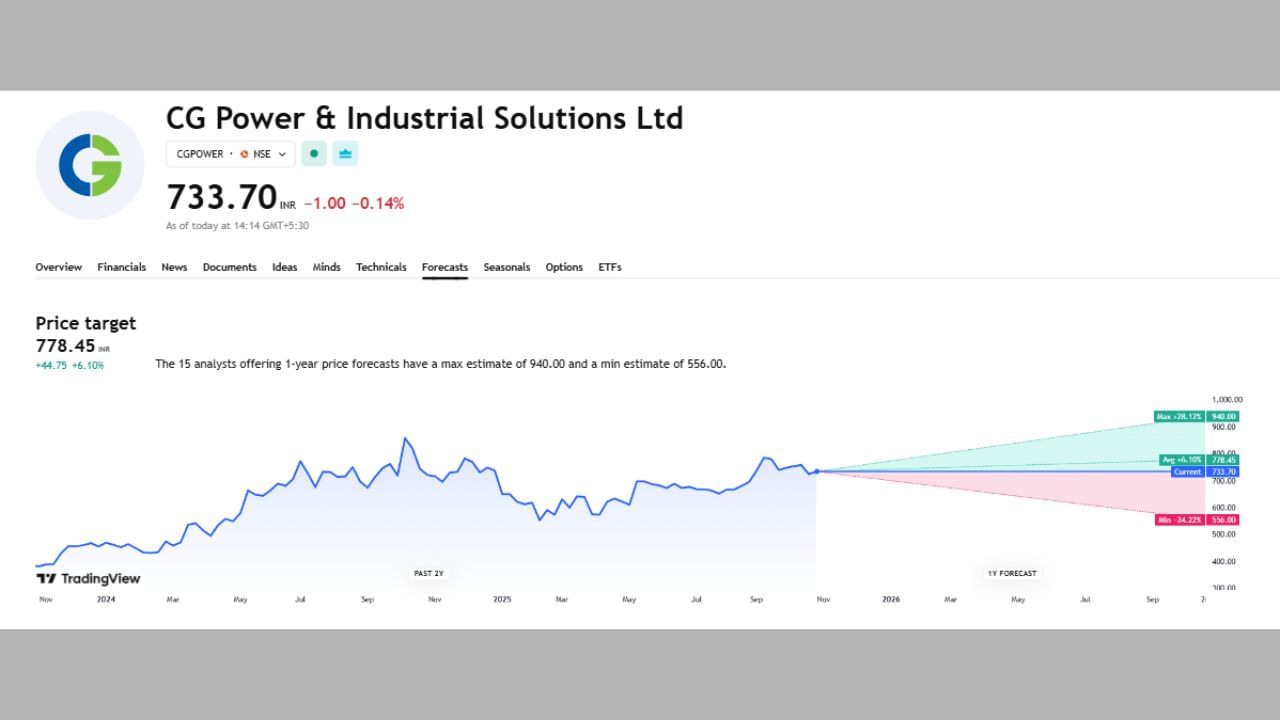Go to the News tab

point(174,267)
